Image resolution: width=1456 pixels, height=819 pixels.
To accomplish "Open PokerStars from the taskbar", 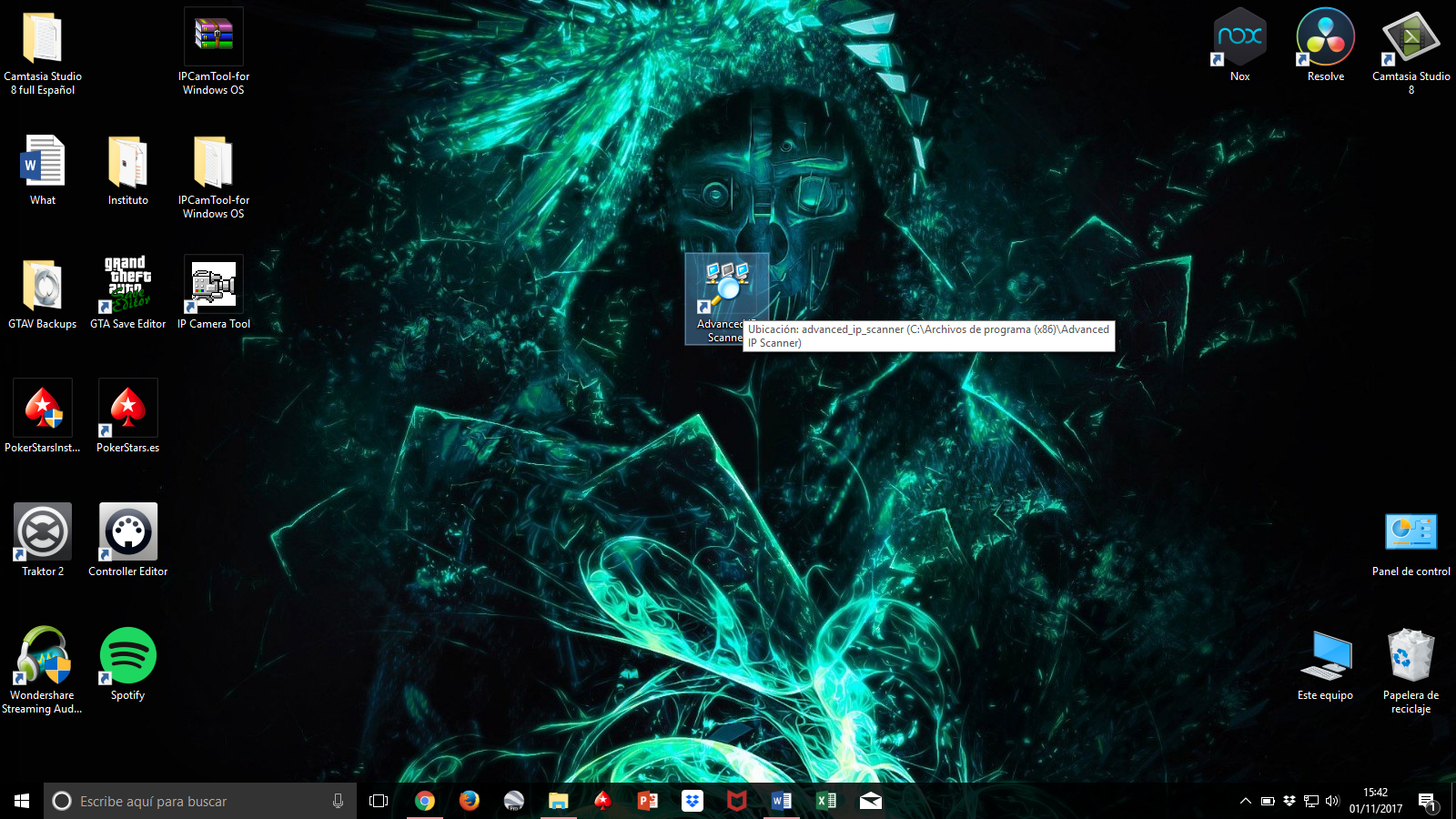I will tap(602, 801).
